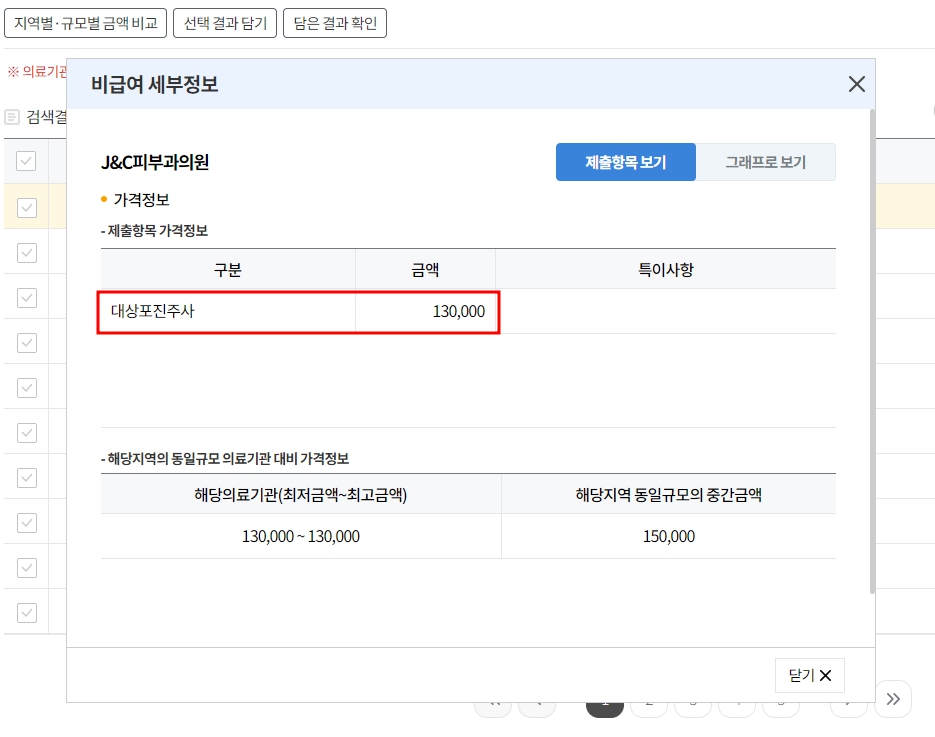Jump to the last results page using » icon
The height and width of the screenshot is (737, 935).
tap(893, 699)
